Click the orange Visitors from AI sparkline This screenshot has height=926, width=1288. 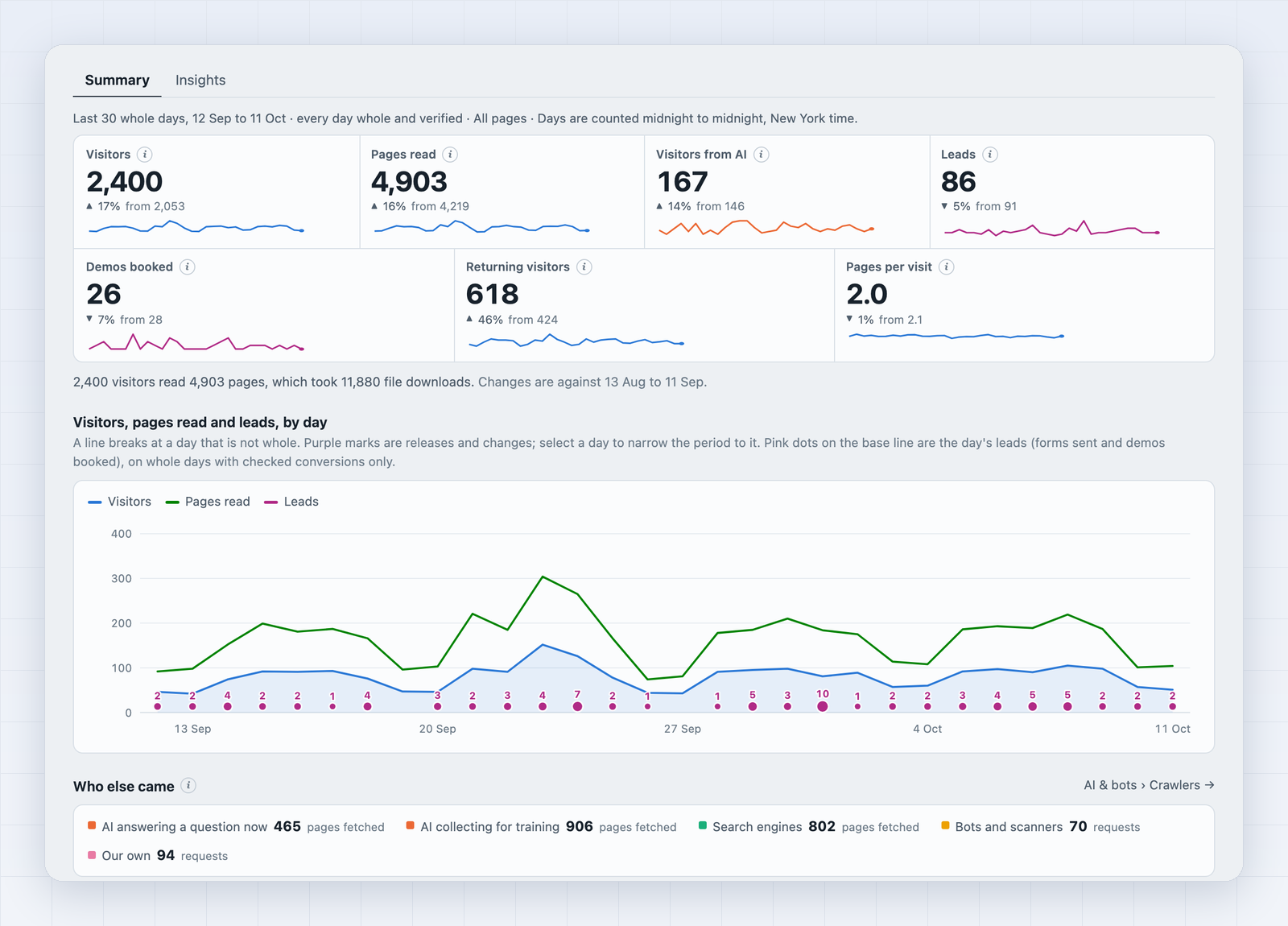[766, 227]
